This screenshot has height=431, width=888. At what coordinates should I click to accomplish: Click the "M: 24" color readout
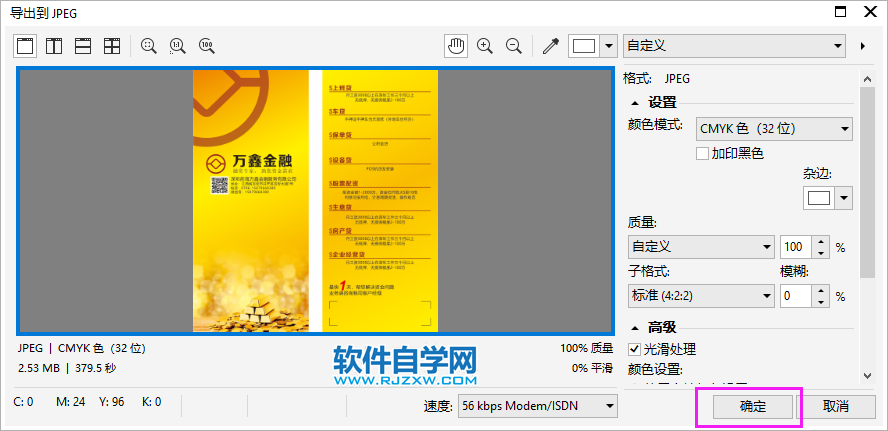tap(71, 402)
